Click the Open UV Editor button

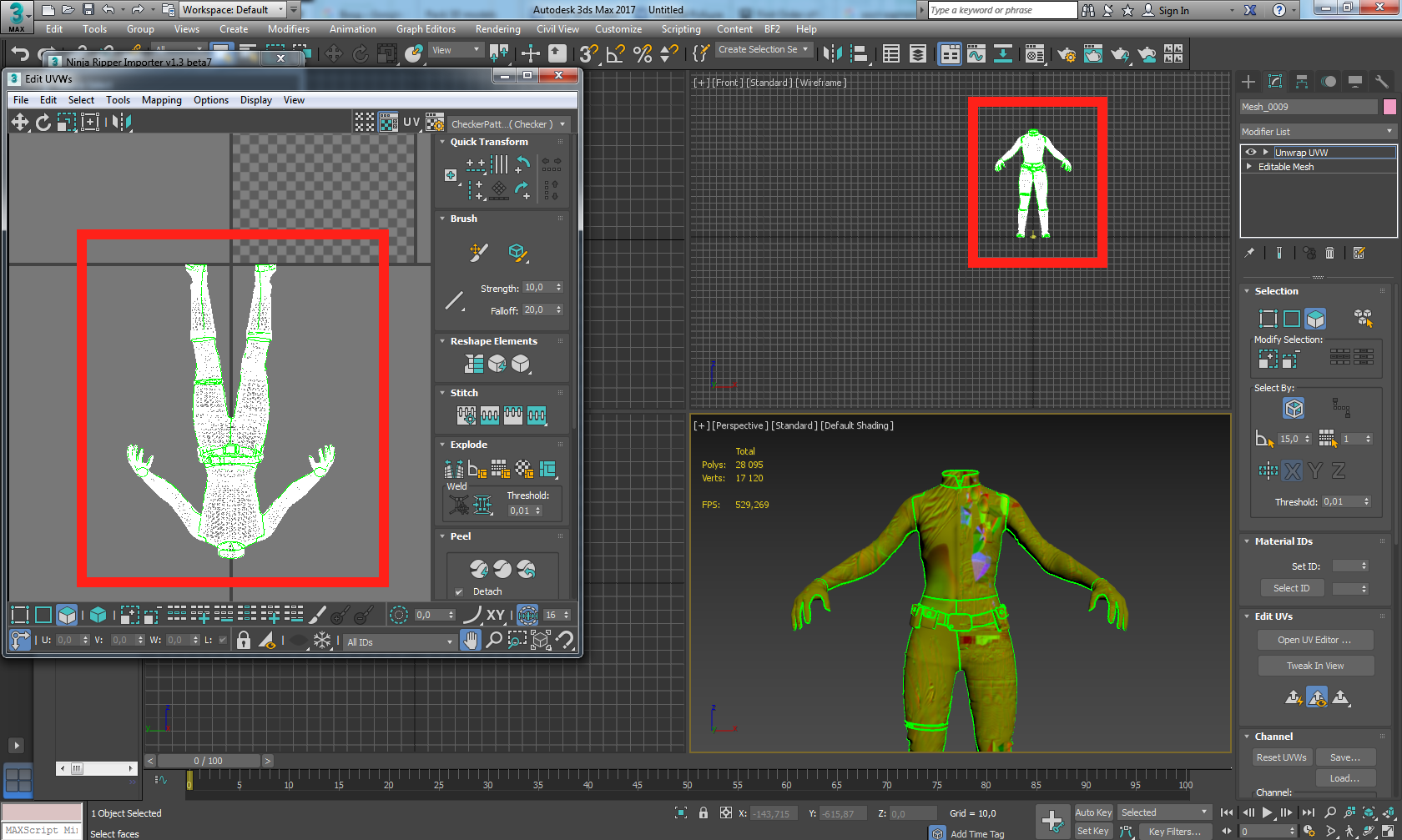point(1315,640)
